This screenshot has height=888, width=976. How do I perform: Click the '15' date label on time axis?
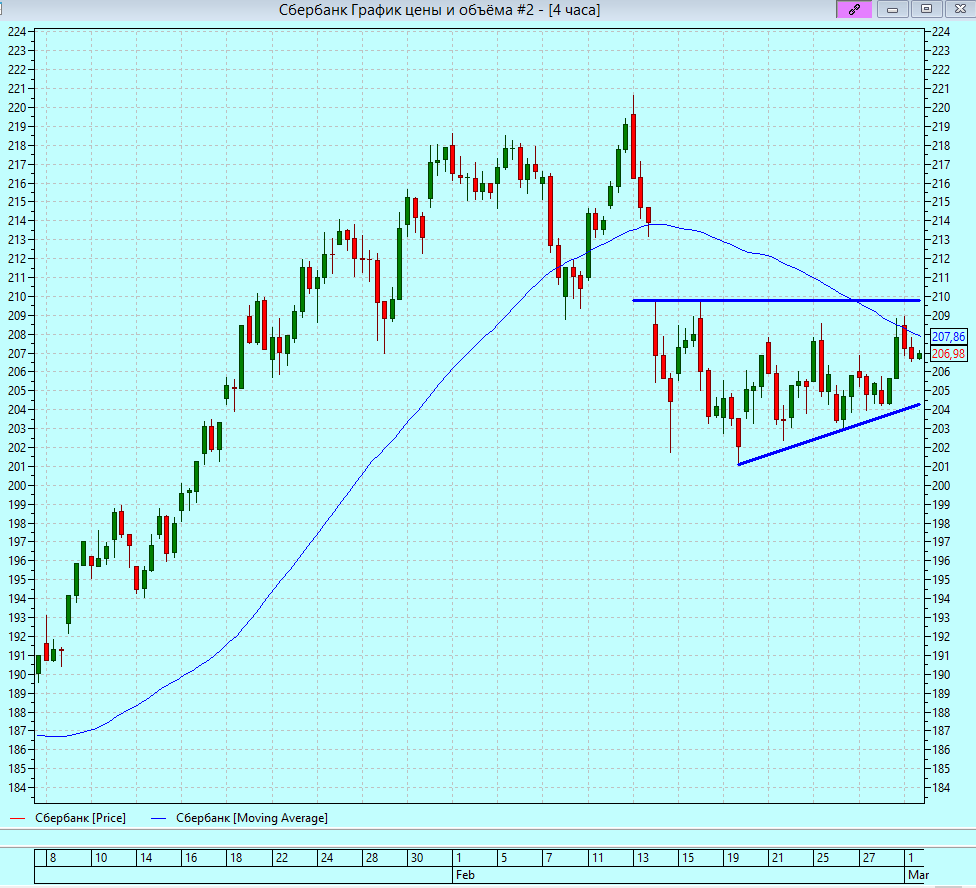tap(688, 858)
